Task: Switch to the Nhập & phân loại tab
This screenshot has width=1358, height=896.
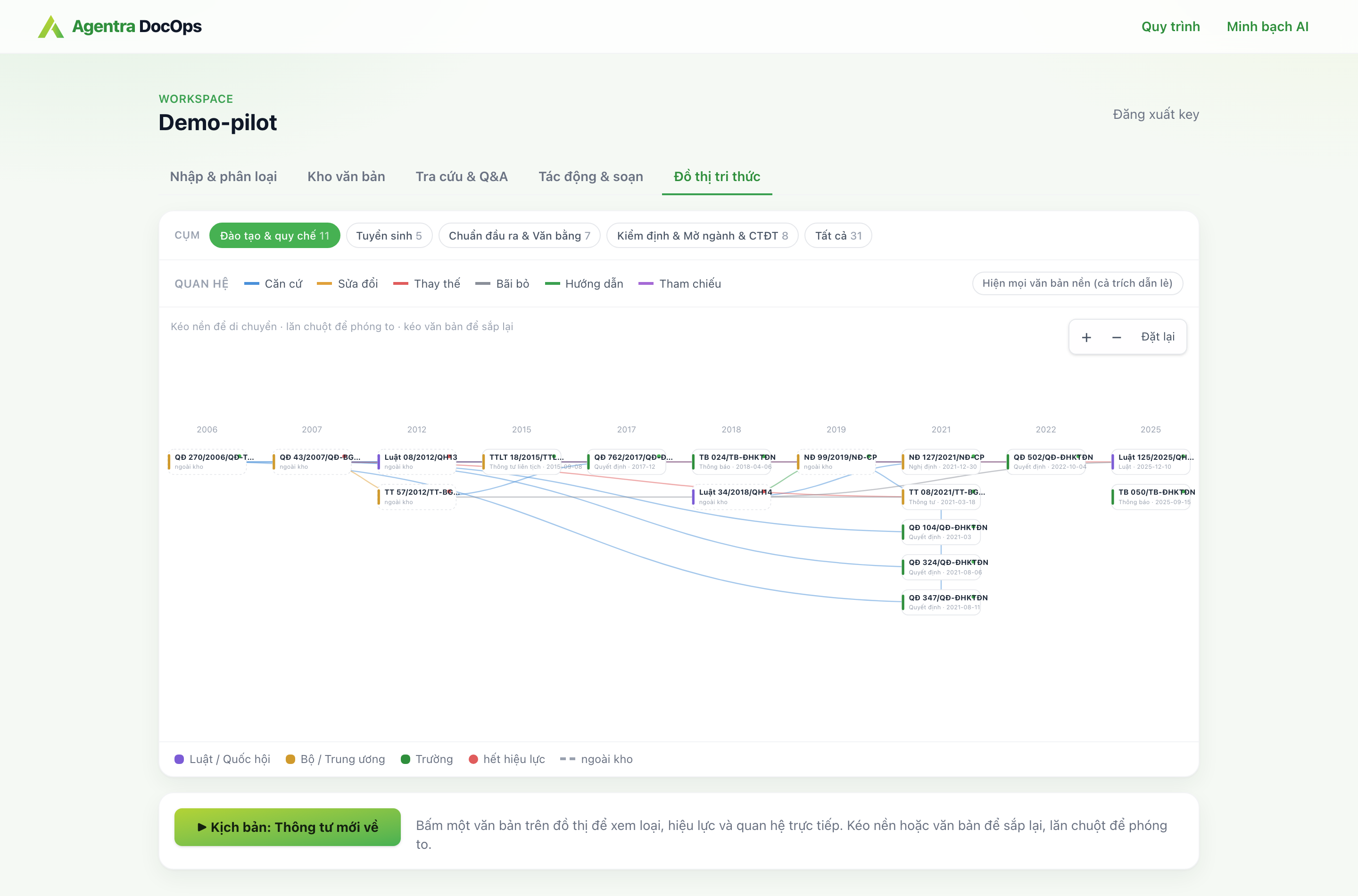Action: [224, 176]
